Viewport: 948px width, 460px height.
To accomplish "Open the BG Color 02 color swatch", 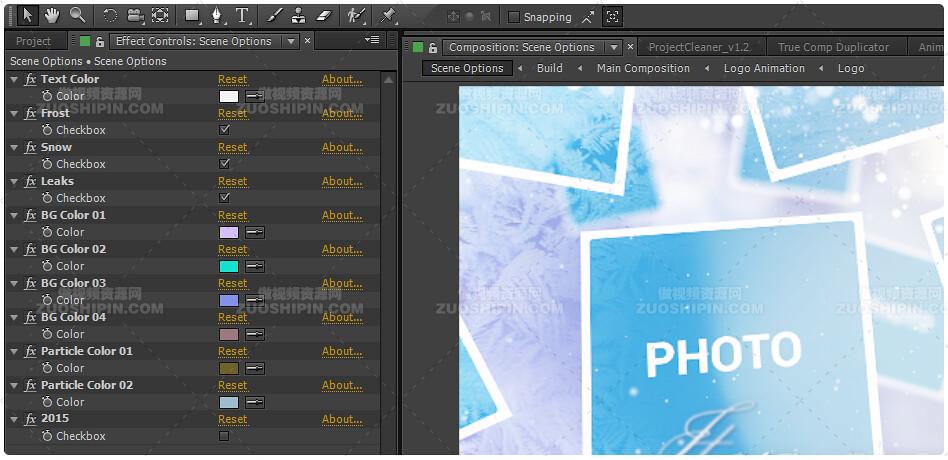I will [228, 266].
